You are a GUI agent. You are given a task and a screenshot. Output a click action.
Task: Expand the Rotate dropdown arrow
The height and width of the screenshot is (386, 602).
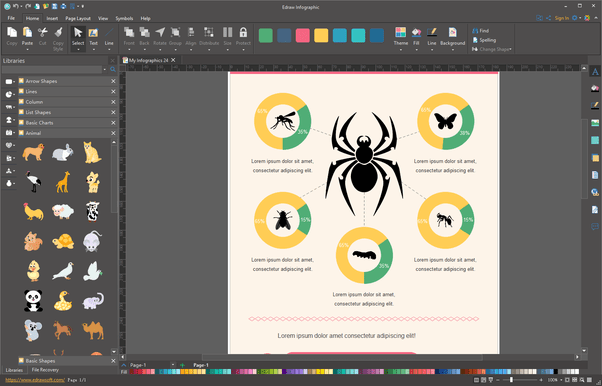160,50
